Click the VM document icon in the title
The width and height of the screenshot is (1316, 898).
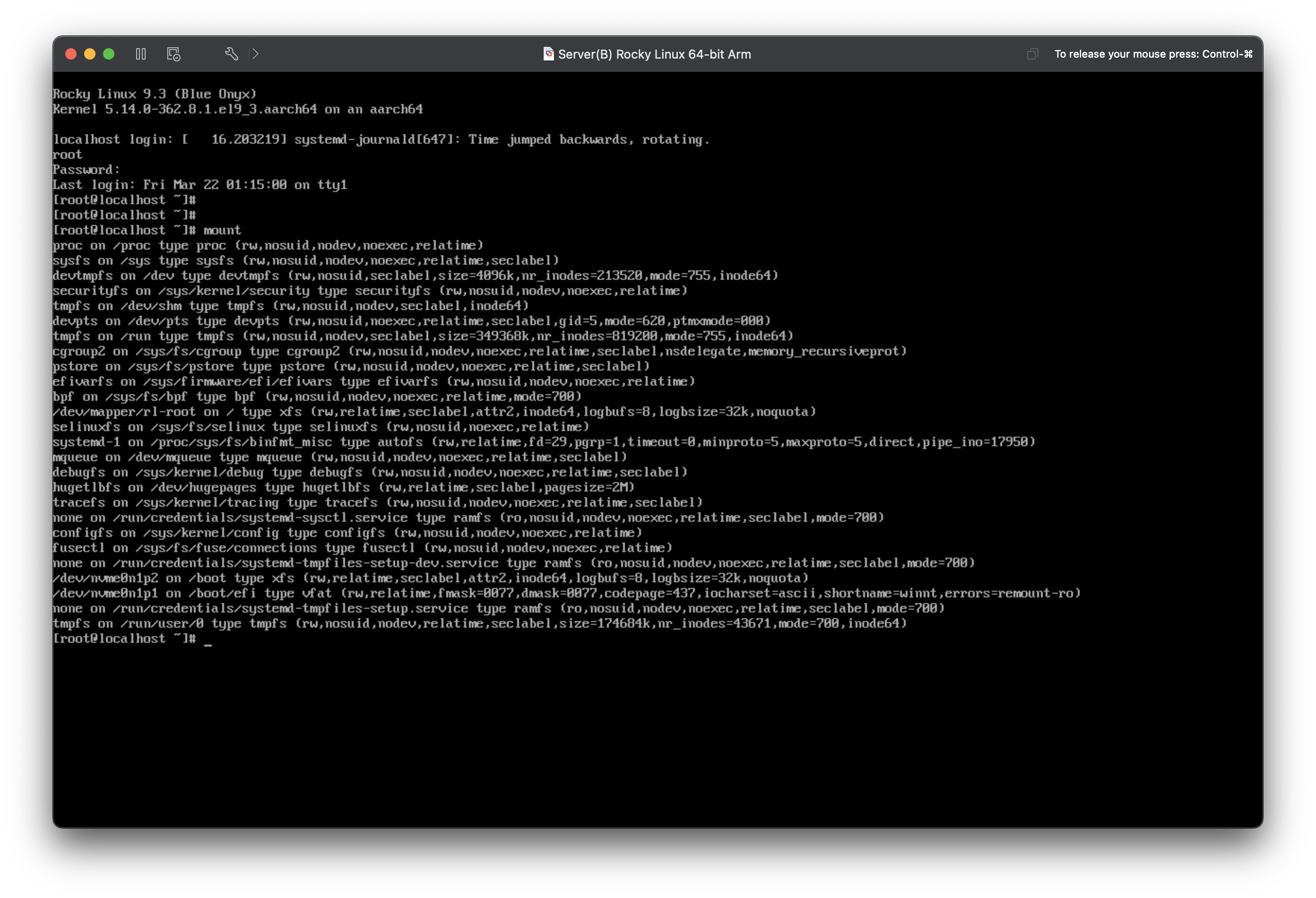pyautogui.click(x=547, y=54)
